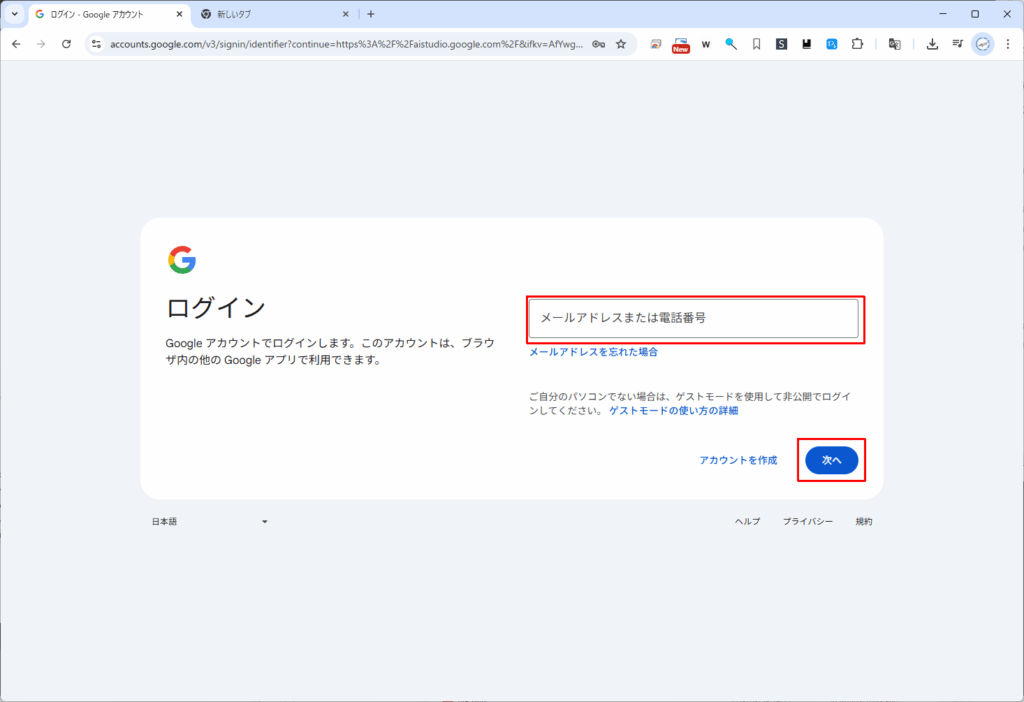Open a new tab with plus button
This screenshot has width=1024, height=702.
tap(371, 14)
